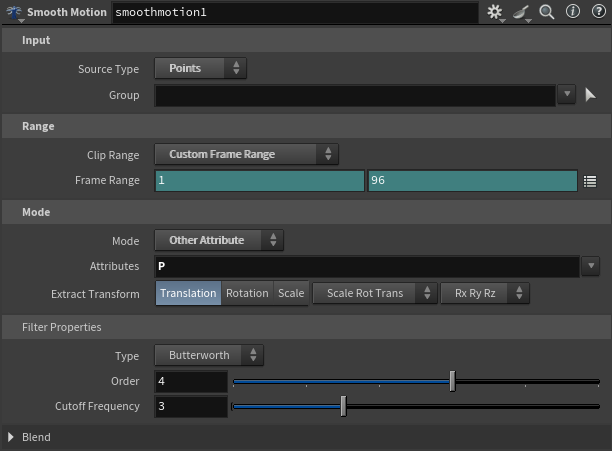Click the node name field smoothmotion1
Viewport: 612px width, 451px height.
[294, 13]
